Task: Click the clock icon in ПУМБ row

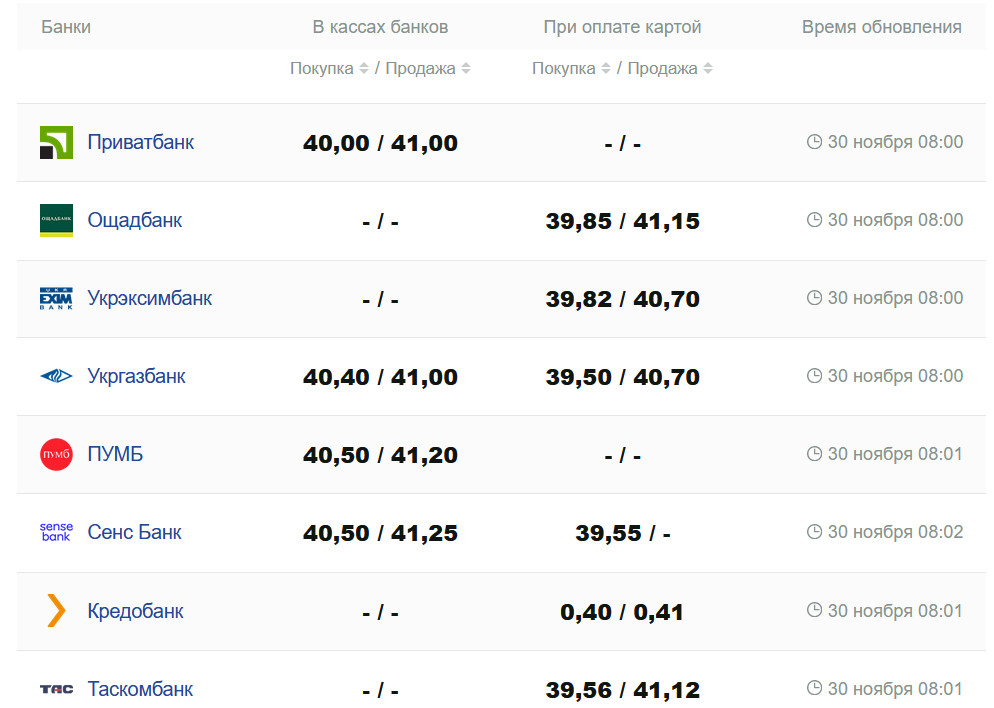Action: pos(814,454)
